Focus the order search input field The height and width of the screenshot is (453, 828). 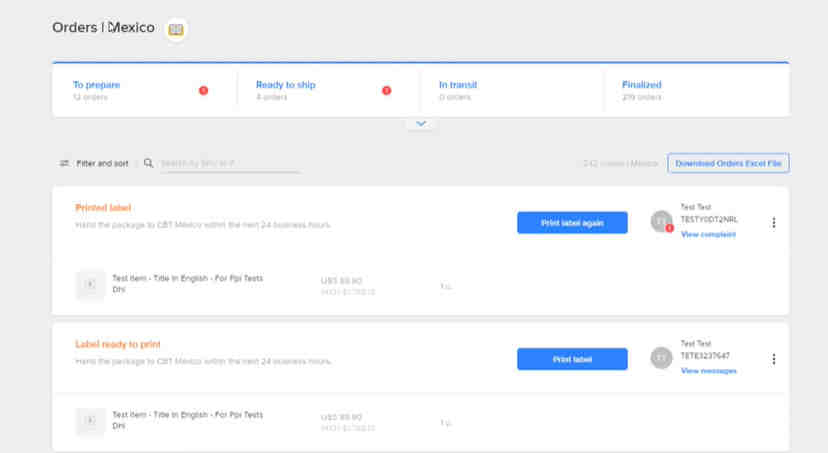228,163
